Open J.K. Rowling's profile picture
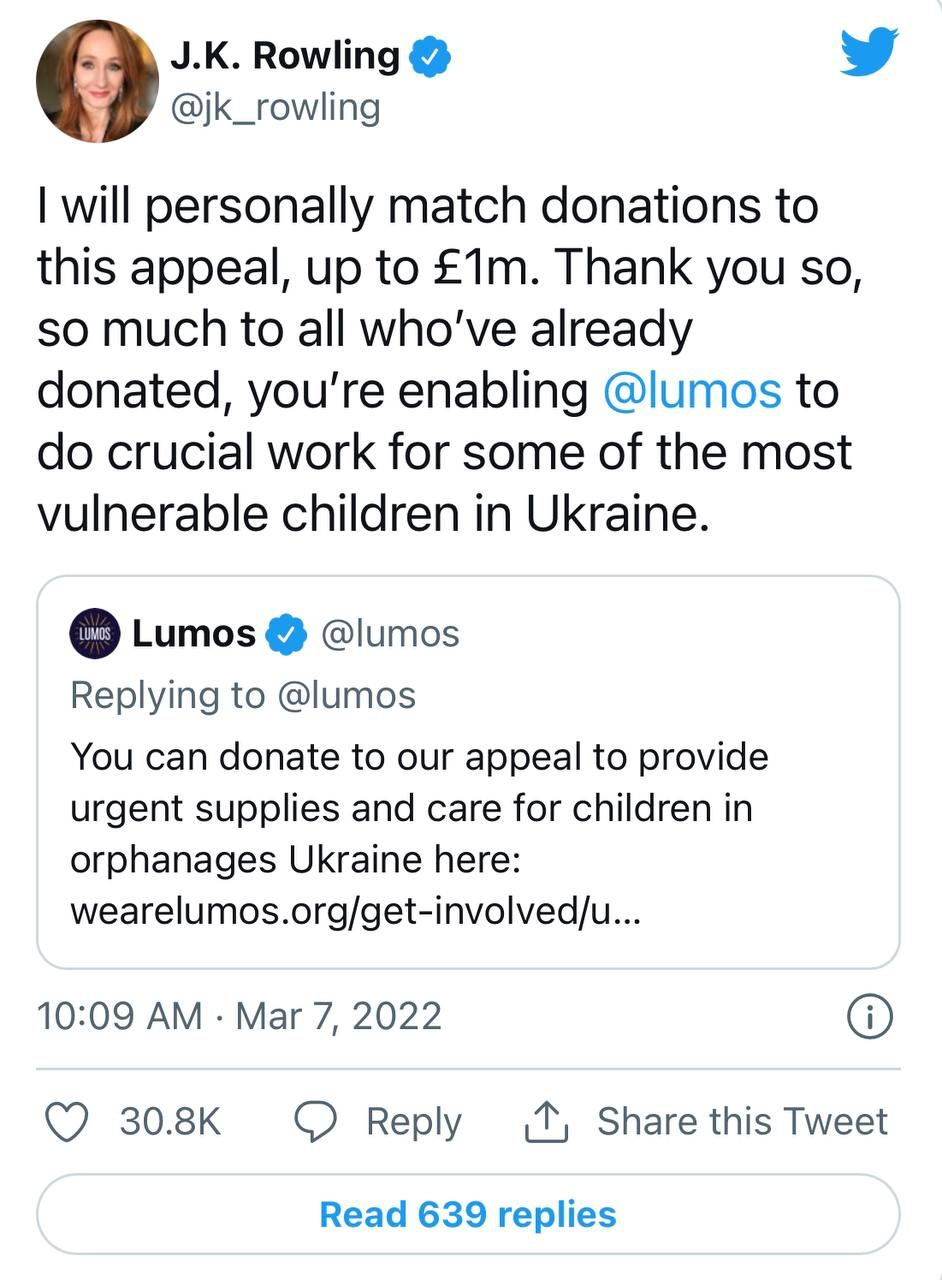The image size is (942, 1280). 97,81
